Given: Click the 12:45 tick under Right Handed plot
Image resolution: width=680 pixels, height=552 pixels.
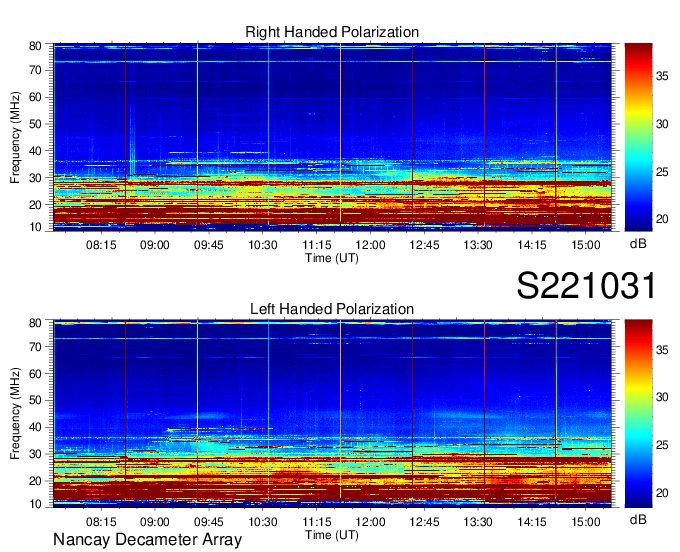Looking at the screenshot, I should coord(424,245).
